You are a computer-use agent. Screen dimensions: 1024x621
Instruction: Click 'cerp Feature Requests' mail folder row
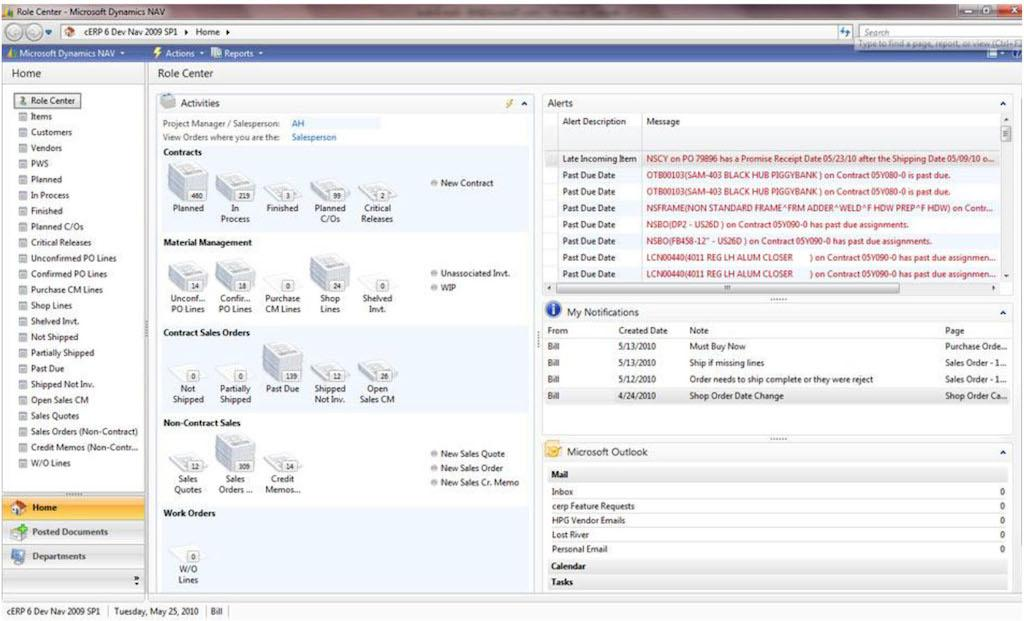pyautogui.click(x=777, y=506)
